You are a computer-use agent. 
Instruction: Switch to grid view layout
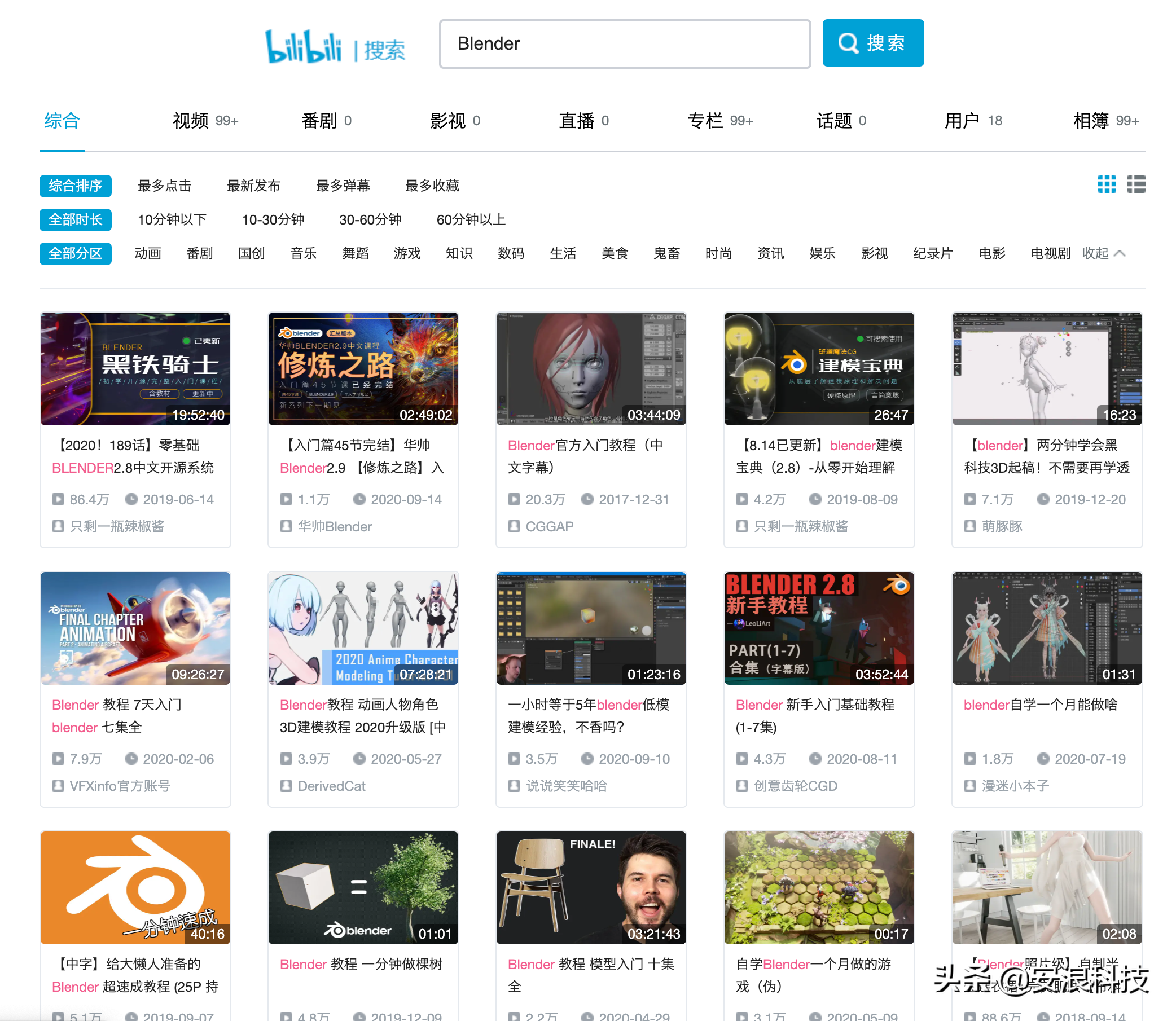pyautogui.click(x=1107, y=184)
